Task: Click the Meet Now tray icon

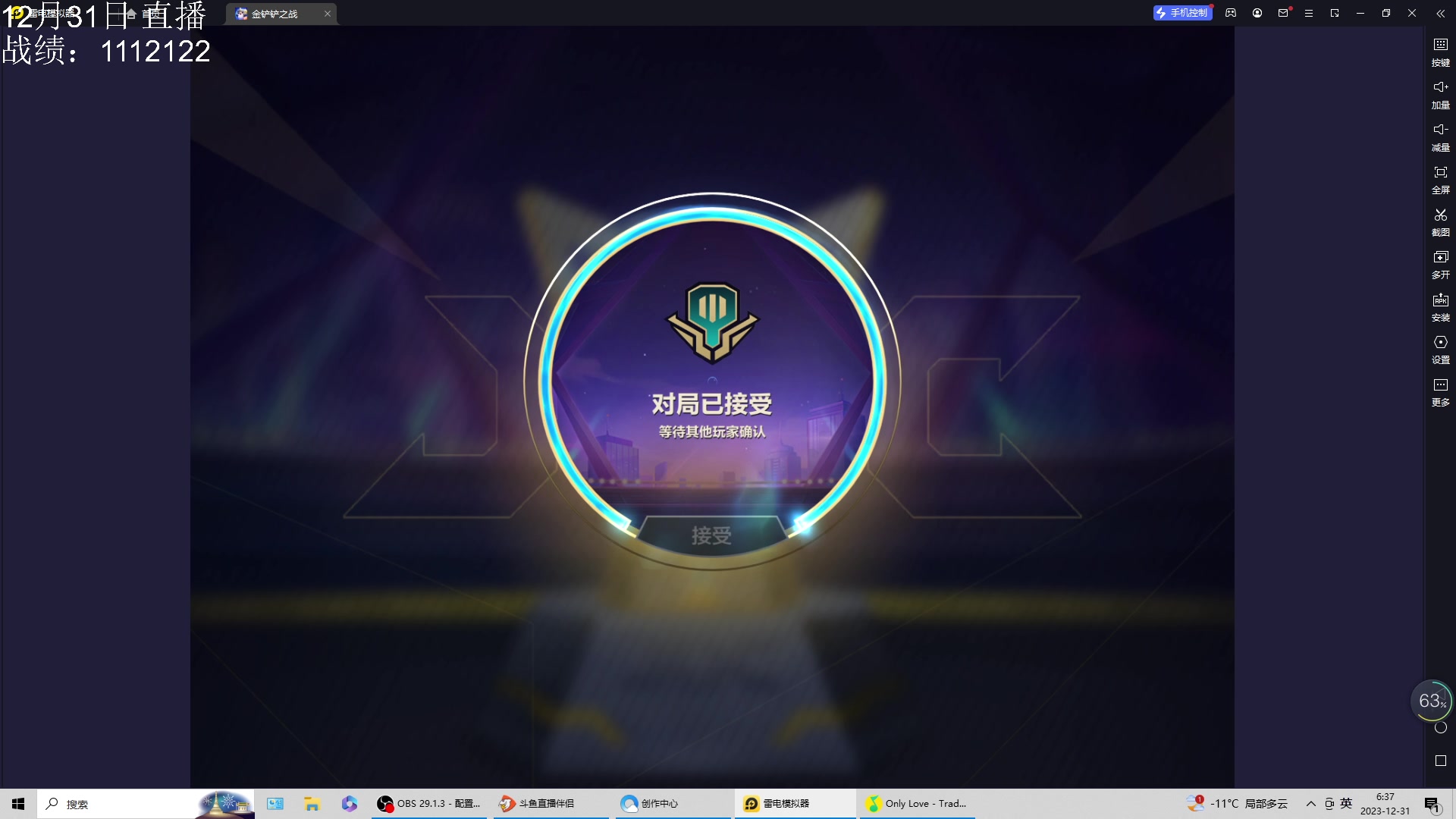Action: pos(1329,804)
